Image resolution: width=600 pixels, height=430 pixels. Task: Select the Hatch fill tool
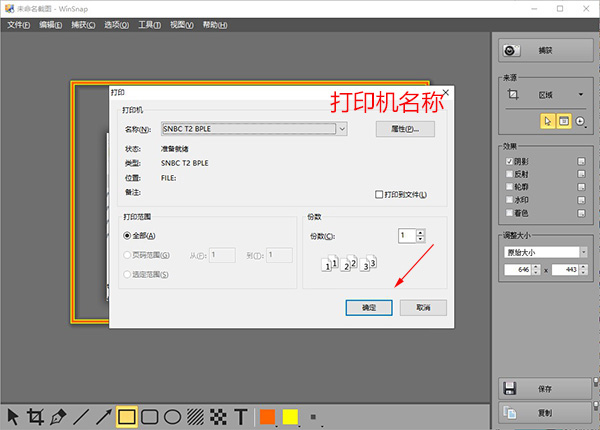(x=196, y=417)
